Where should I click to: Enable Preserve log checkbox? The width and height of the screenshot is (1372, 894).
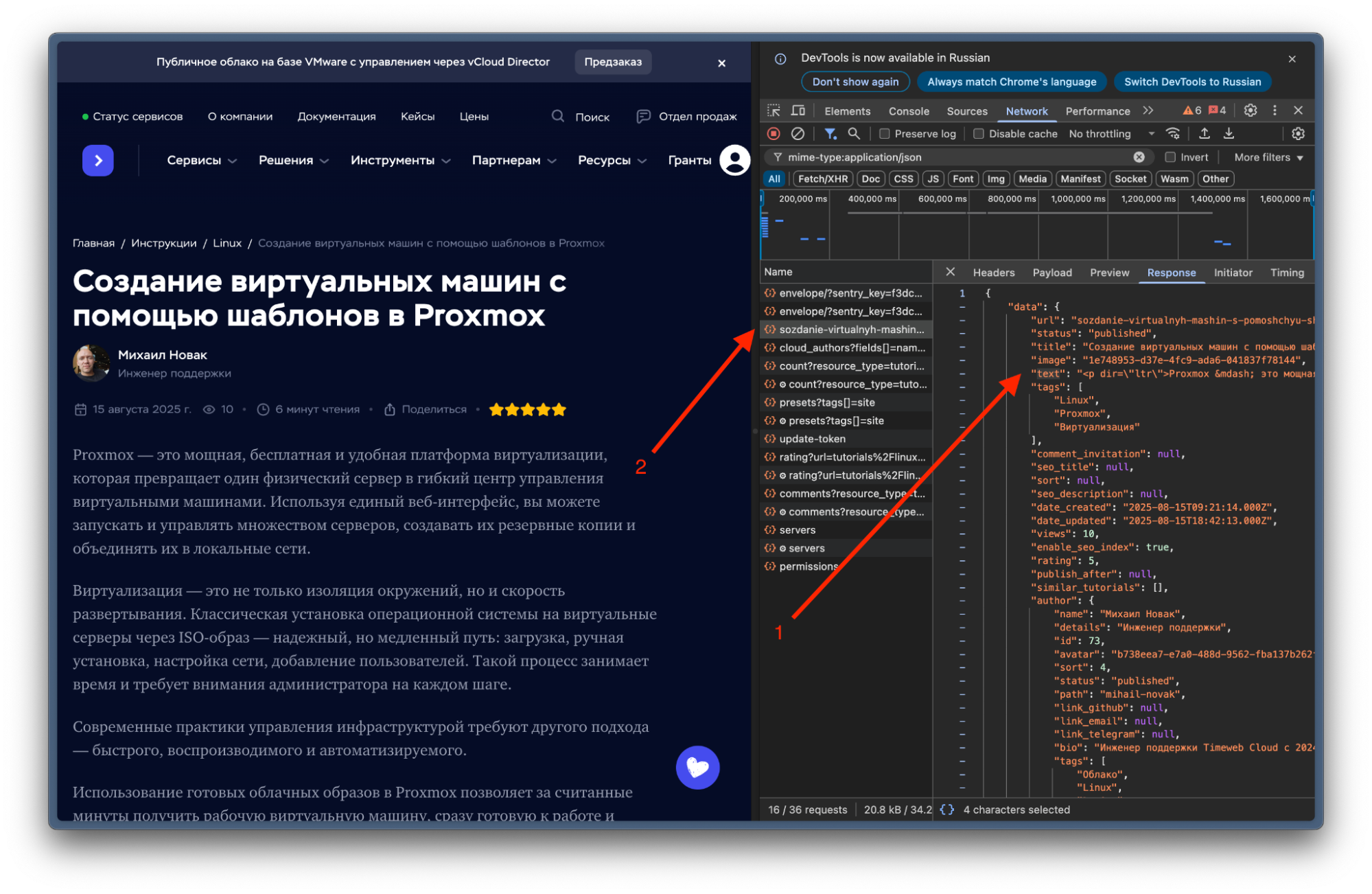coord(885,134)
